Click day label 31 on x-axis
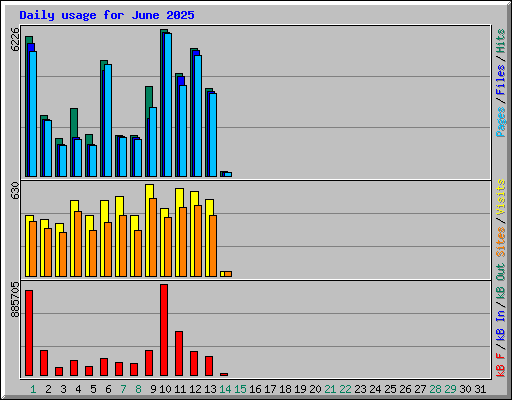 [480, 389]
